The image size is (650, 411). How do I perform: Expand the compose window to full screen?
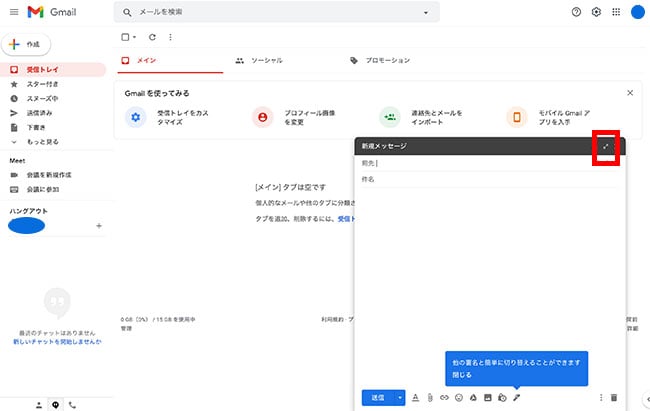coord(606,146)
